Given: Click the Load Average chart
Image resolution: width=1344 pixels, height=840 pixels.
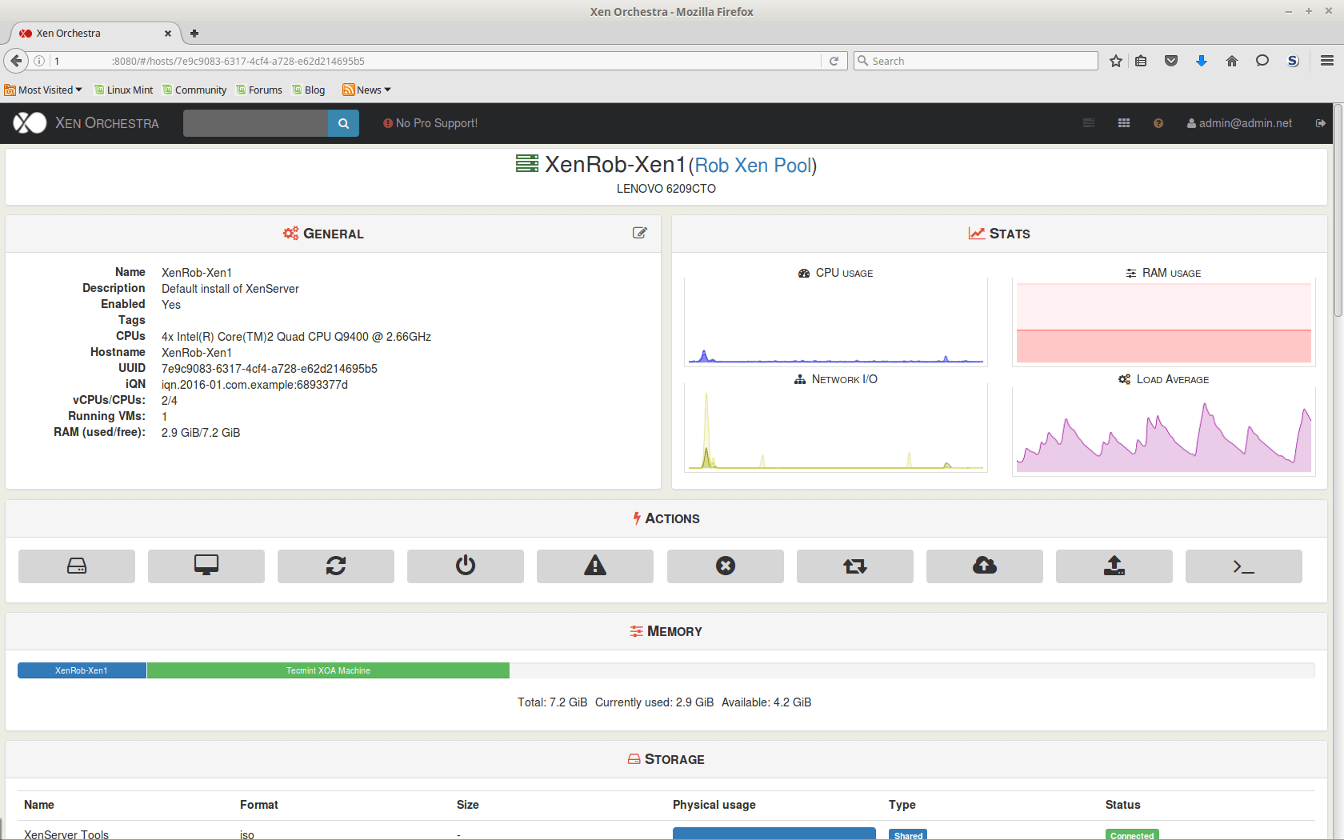Looking at the screenshot, I should (1164, 430).
